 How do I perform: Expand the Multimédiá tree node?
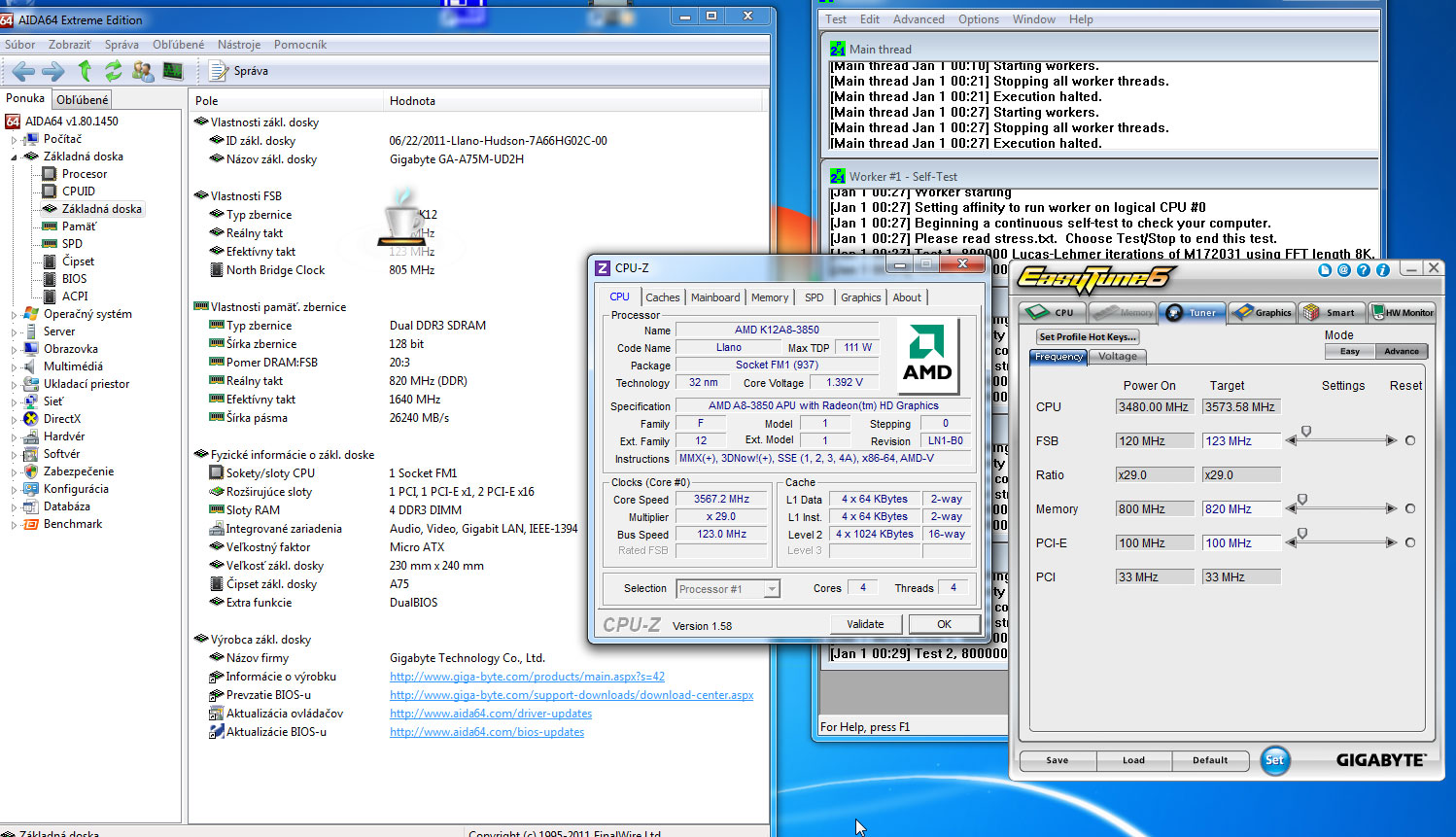click(x=14, y=366)
